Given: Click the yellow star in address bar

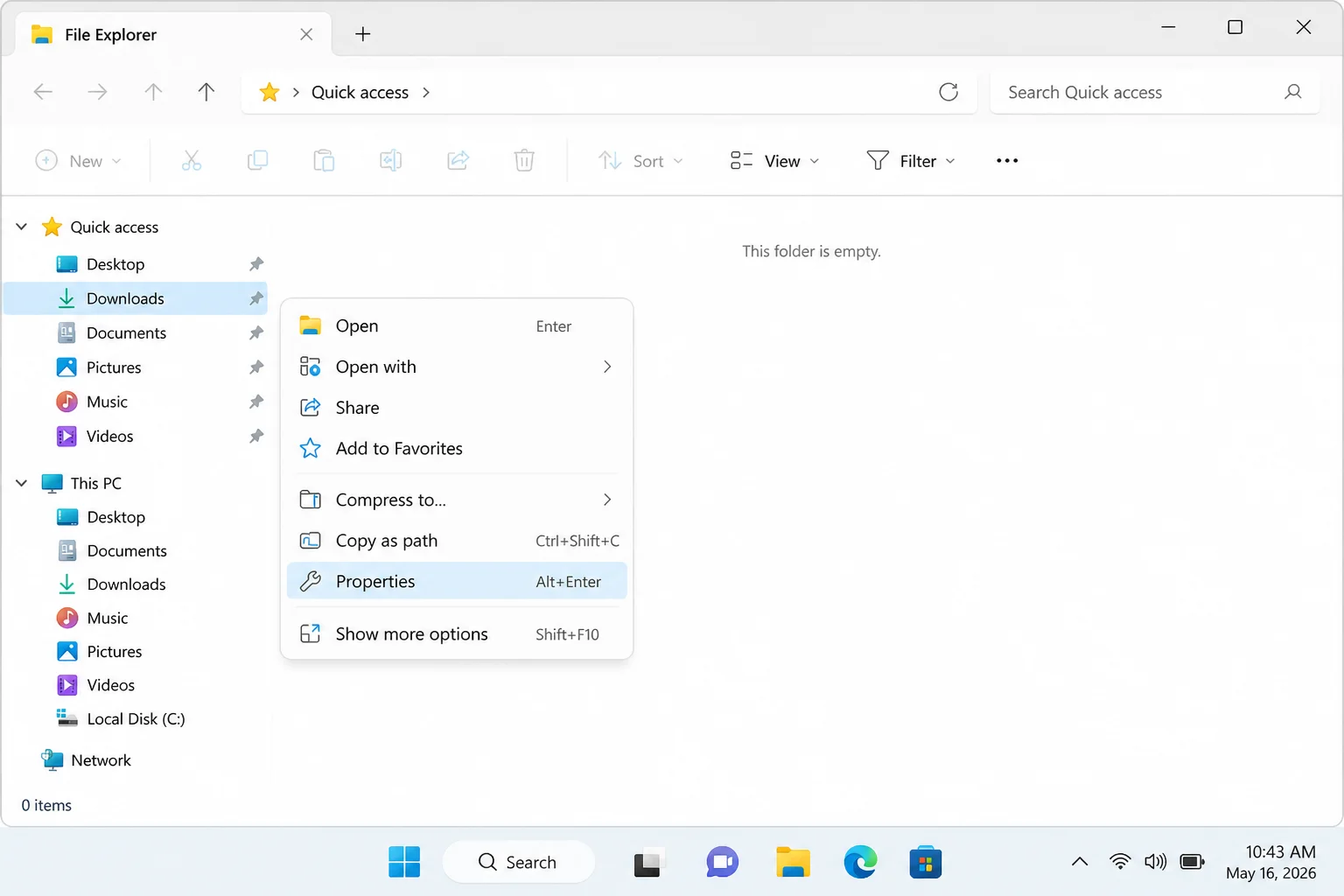Looking at the screenshot, I should pos(269,92).
